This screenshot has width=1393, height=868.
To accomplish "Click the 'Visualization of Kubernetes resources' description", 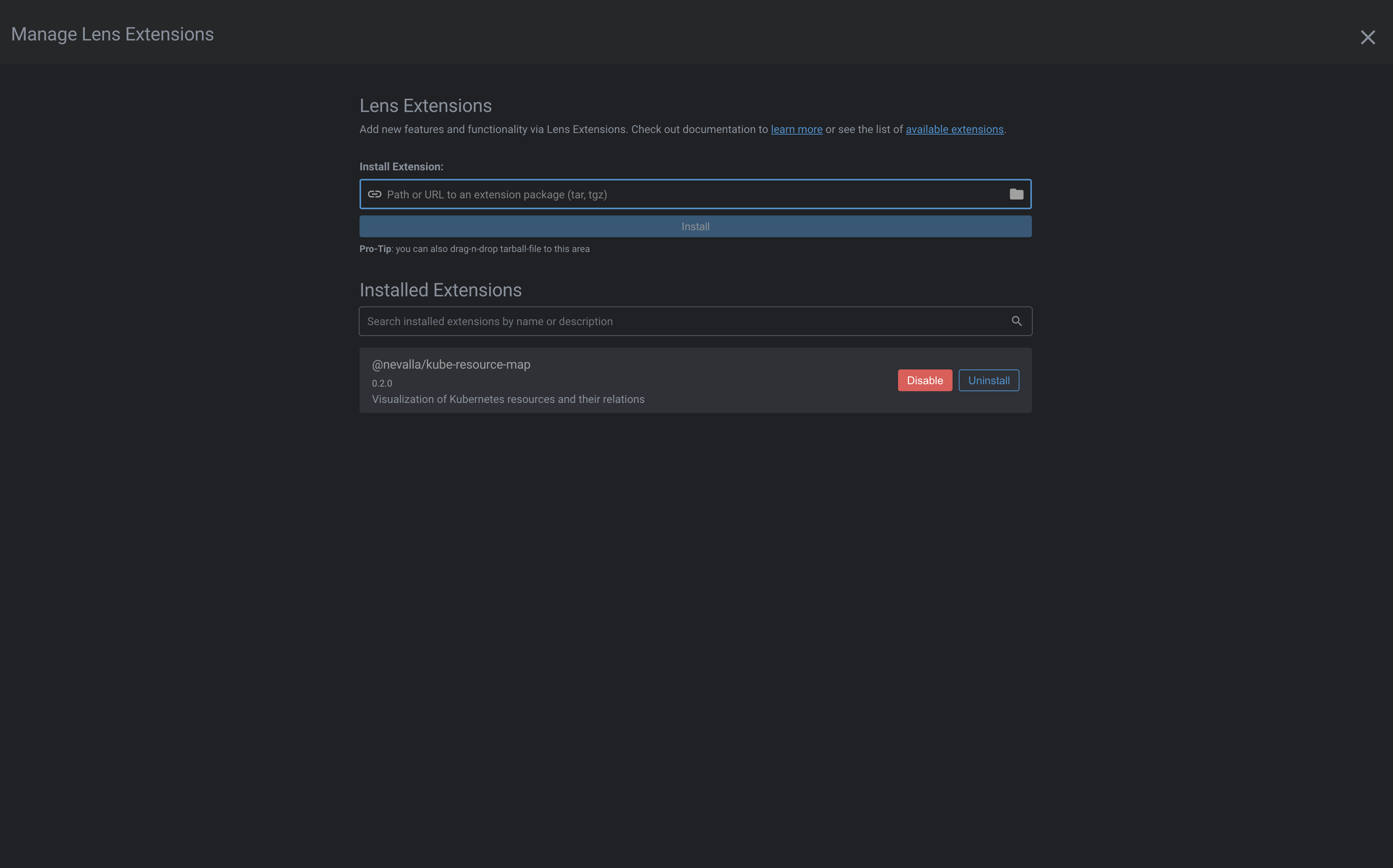I will click(508, 399).
